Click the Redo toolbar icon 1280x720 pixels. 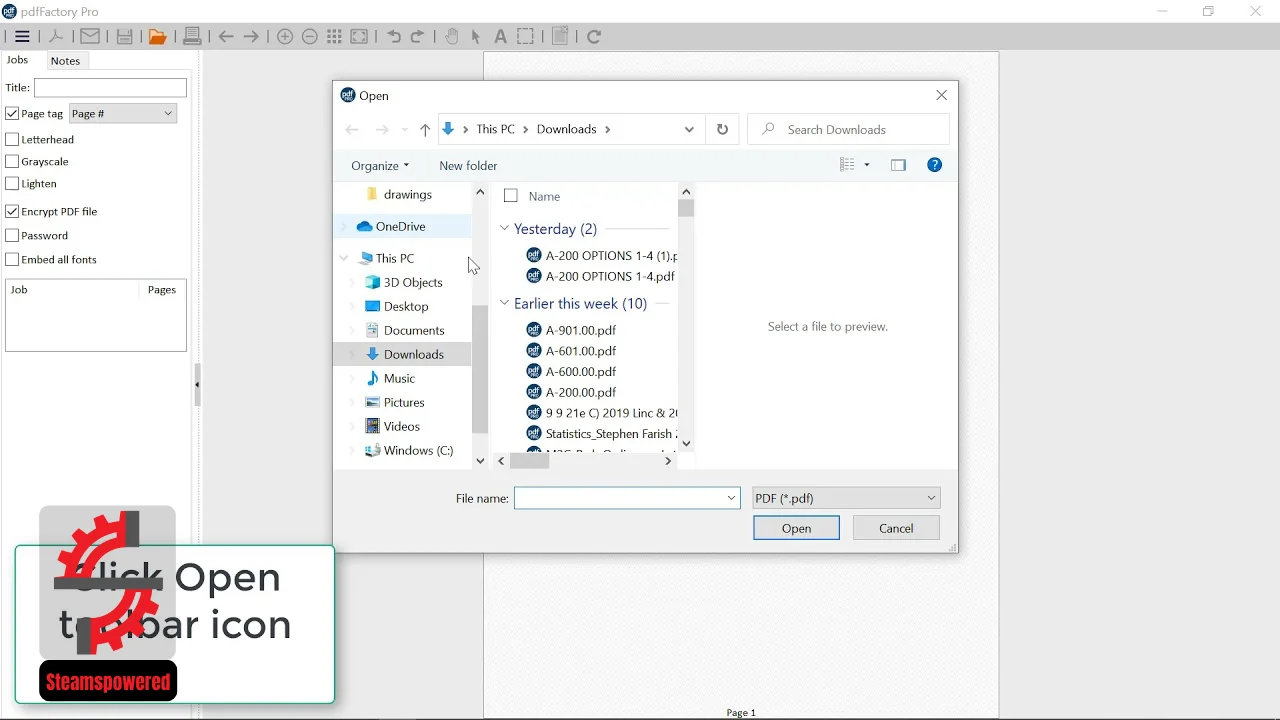(x=418, y=37)
